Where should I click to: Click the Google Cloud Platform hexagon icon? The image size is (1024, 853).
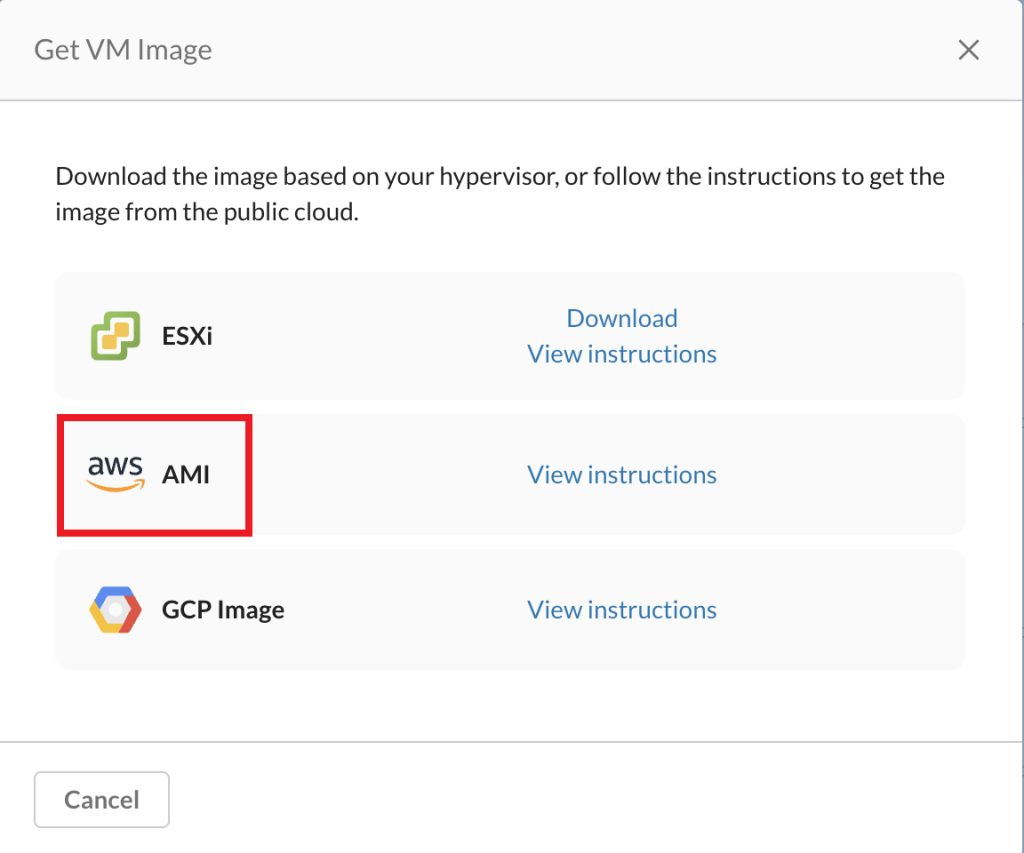click(x=116, y=610)
